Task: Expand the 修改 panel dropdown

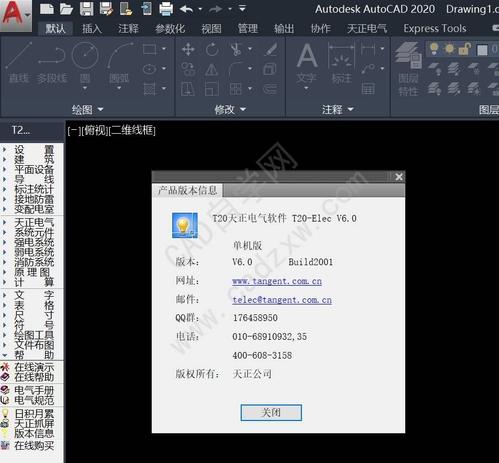Action: click(x=230, y=109)
